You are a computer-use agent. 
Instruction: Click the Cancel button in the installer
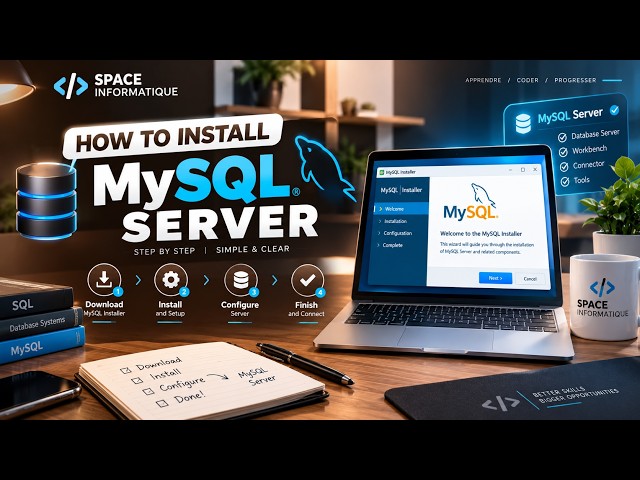[x=530, y=279]
